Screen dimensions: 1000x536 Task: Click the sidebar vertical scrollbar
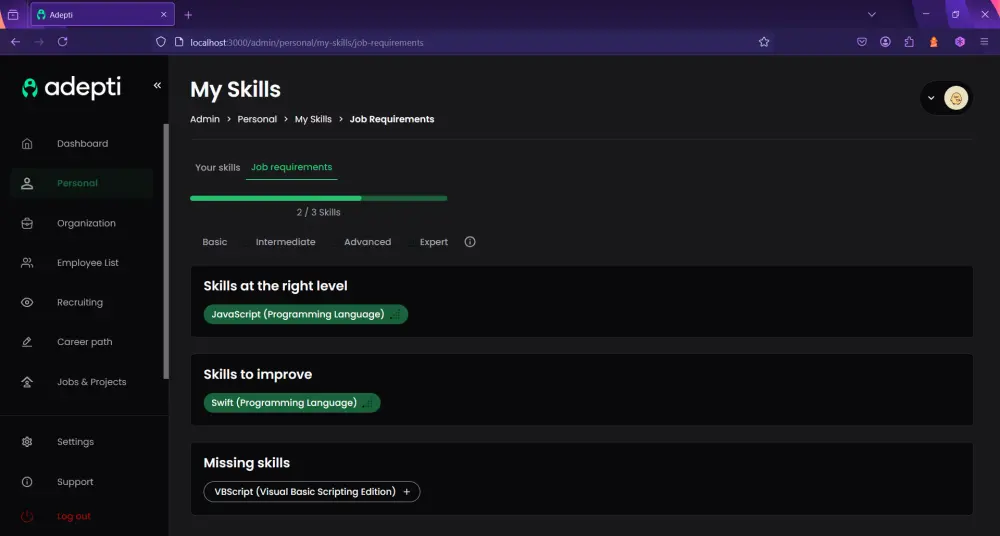coord(166,251)
